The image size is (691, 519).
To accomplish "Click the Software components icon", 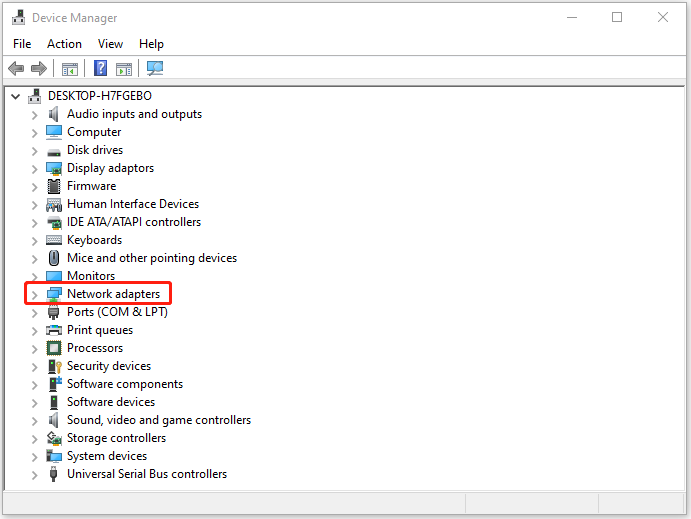I will 55,384.
